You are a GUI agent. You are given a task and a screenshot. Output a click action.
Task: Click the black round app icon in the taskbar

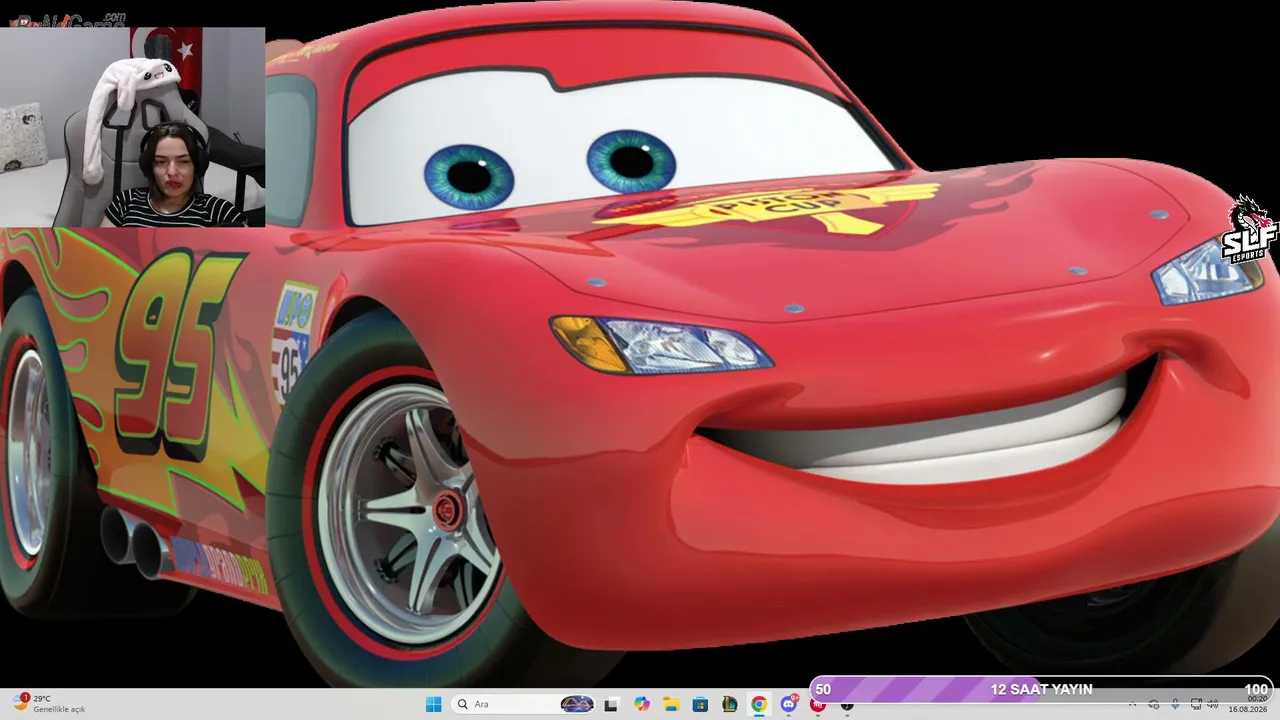point(847,705)
